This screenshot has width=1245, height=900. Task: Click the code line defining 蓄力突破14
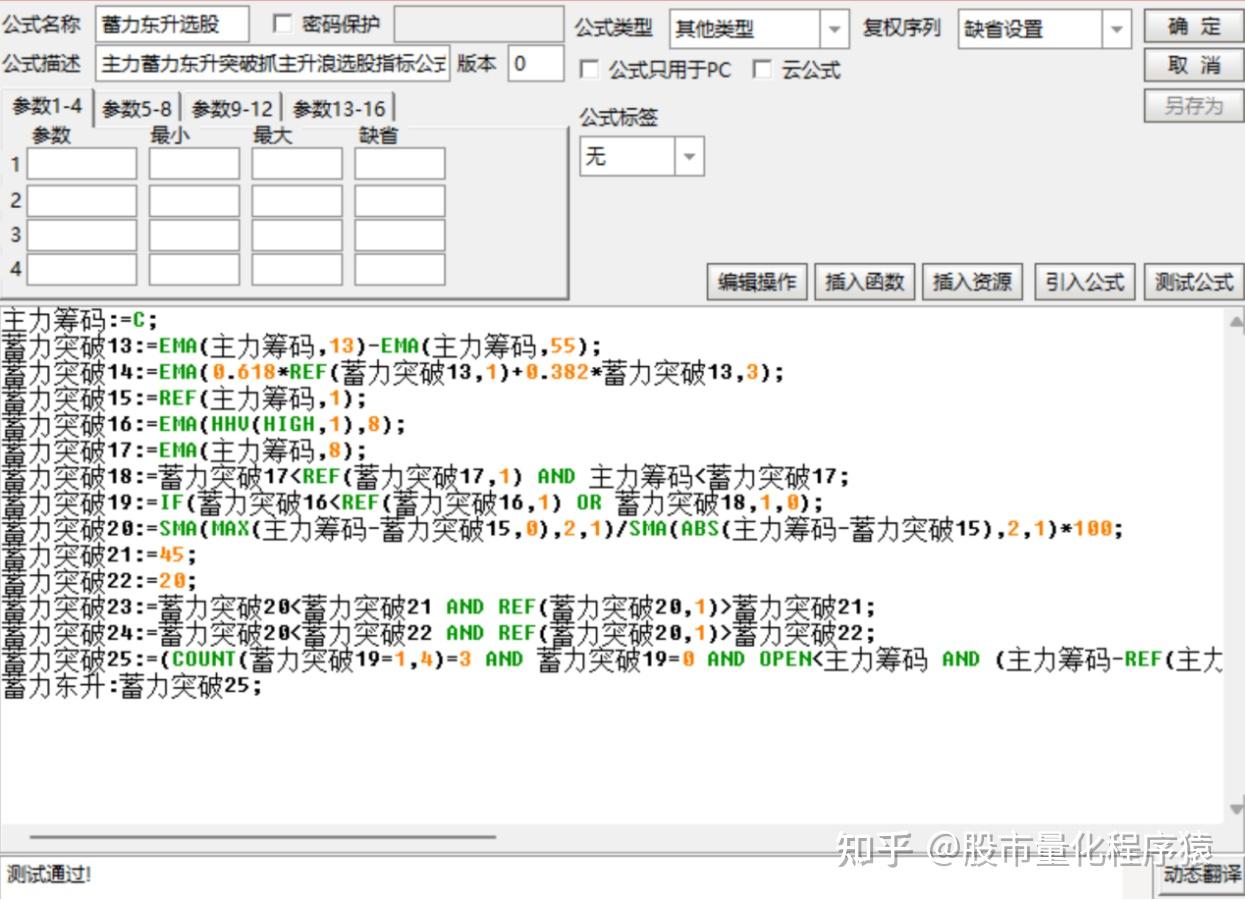point(393,372)
